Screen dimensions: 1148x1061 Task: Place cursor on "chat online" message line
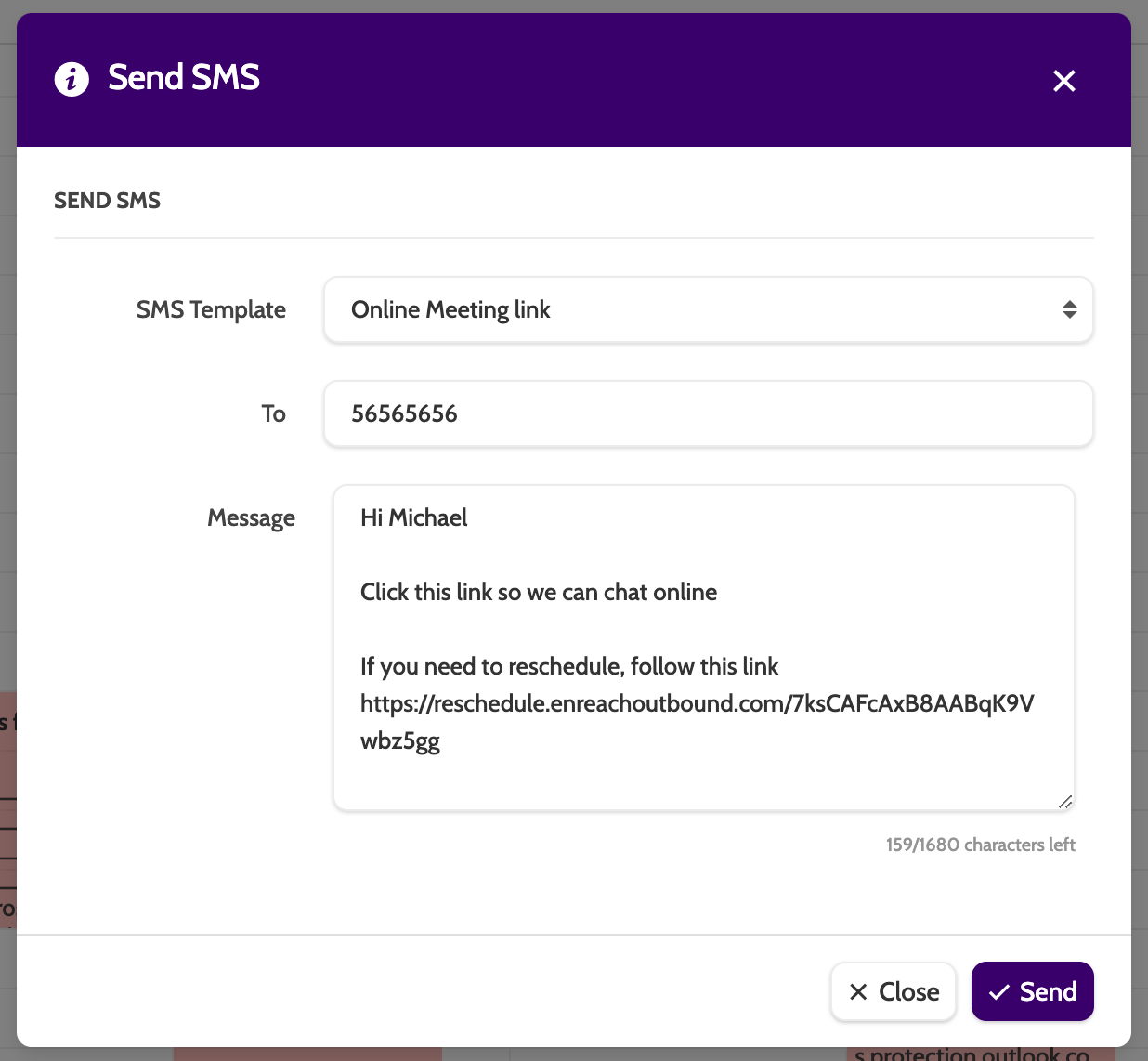click(539, 592)
